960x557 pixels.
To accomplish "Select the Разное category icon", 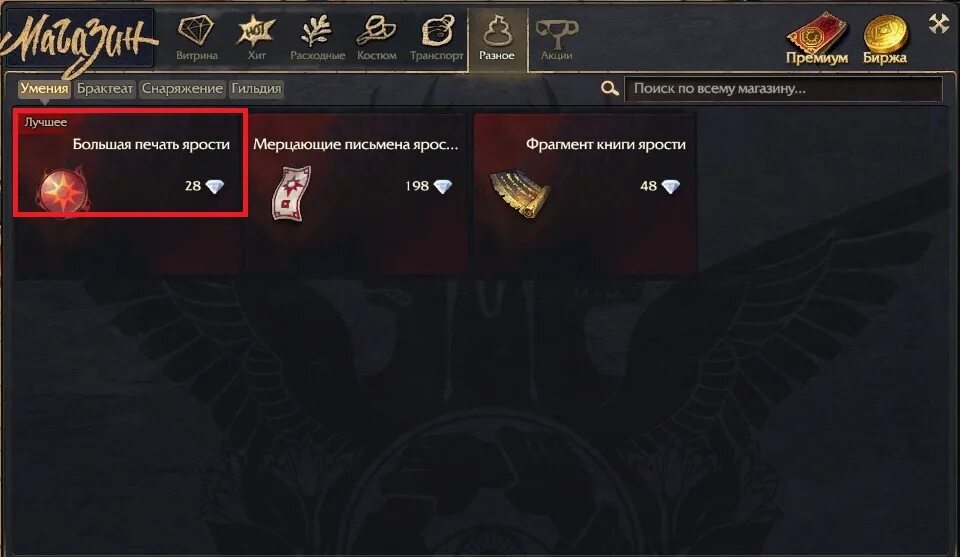I will pos(497,39).
